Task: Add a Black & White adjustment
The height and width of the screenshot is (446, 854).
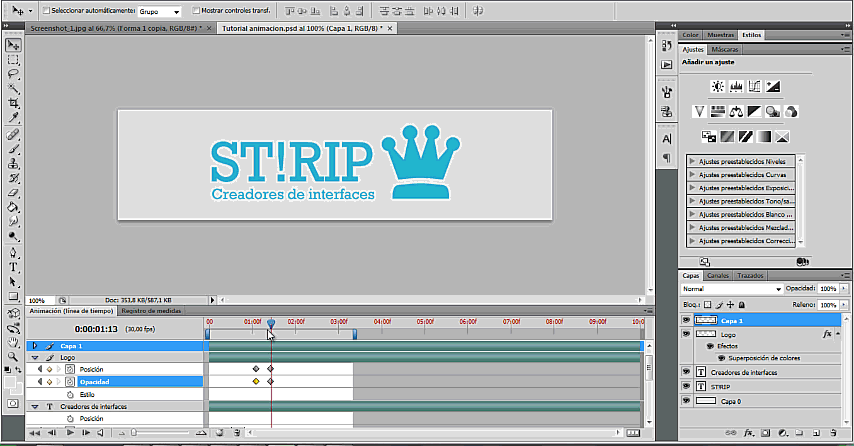Action: [x=754, y=112]
